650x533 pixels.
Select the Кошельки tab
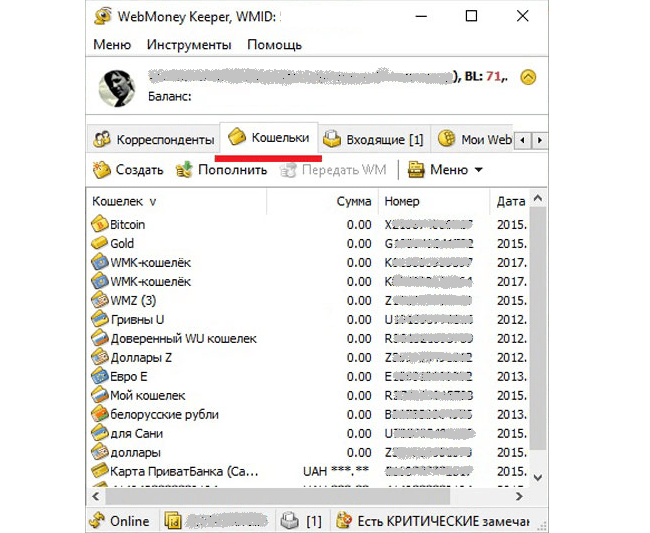pos(269,137)
